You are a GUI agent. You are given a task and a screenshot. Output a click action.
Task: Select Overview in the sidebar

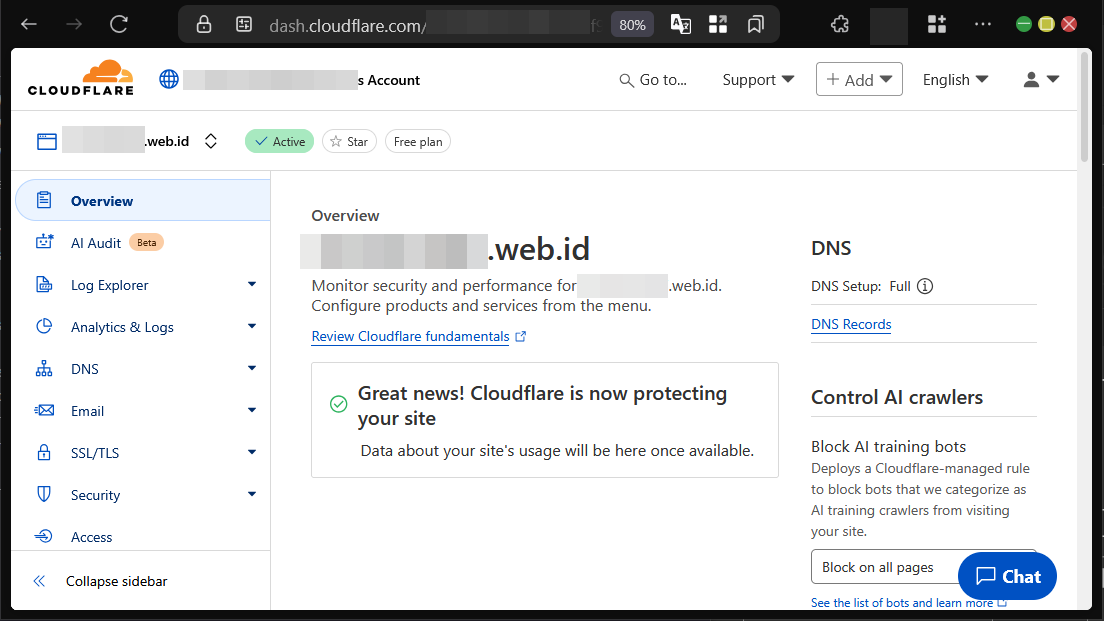pyautogui.click(x=143, y=201)
